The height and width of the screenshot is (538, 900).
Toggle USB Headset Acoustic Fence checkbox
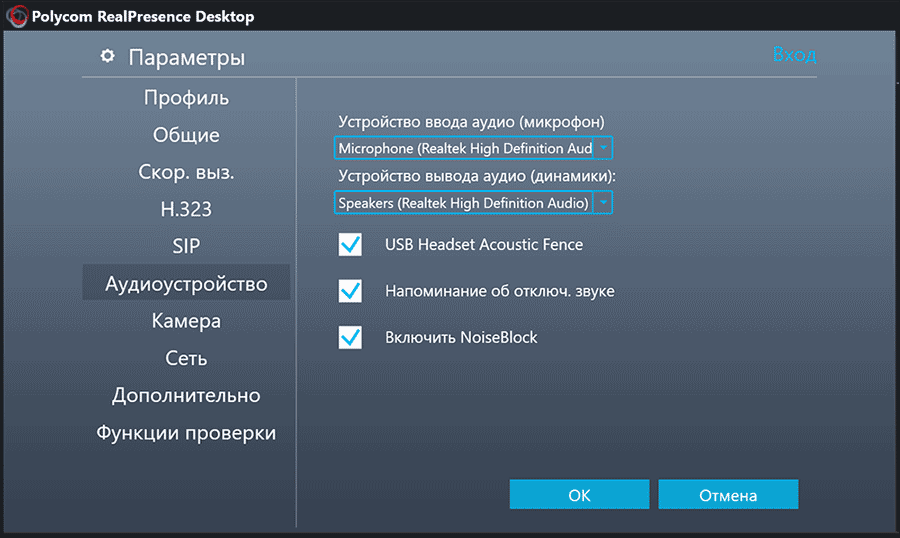[350, 245]
